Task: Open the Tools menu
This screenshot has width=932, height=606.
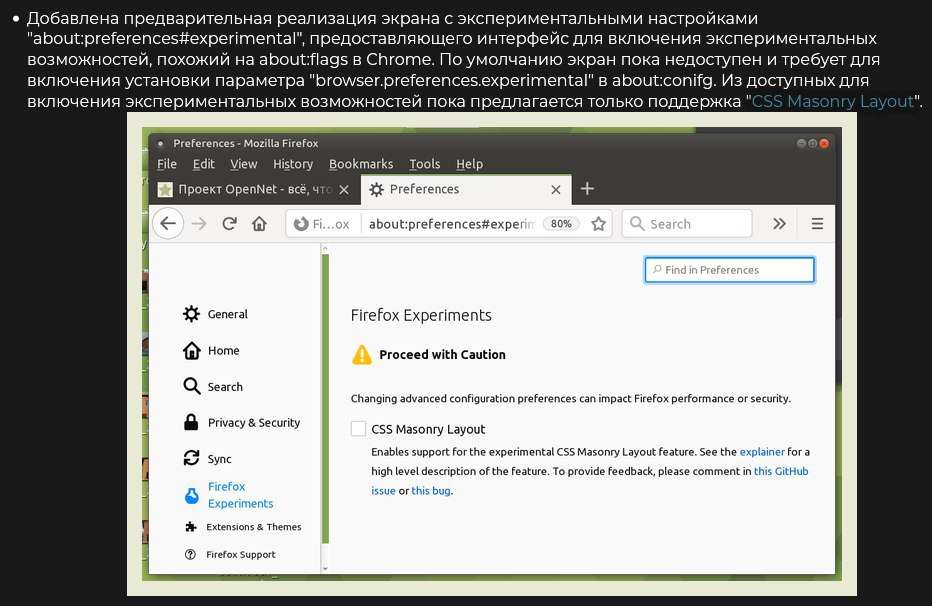Action: coord(424,164)
